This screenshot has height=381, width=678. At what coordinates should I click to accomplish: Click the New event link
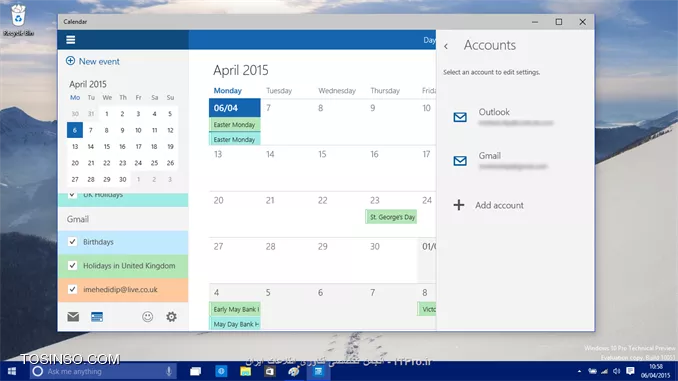pyautogui.click(x=99, y=61)
